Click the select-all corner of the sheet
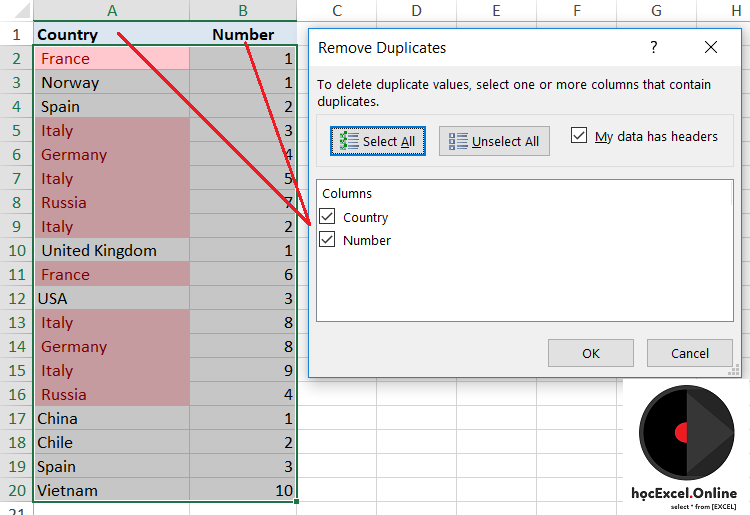 point(16,10)
